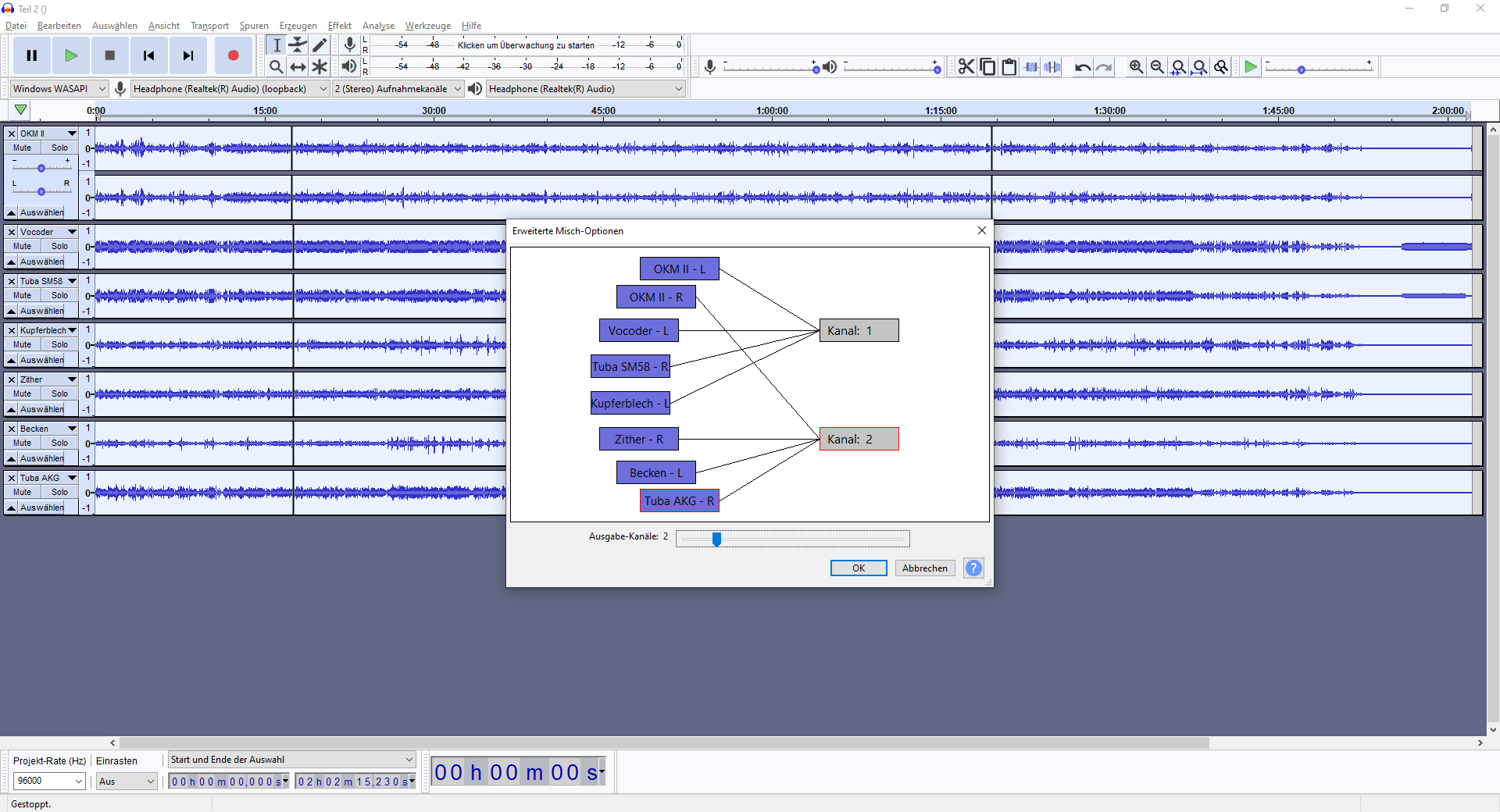Expand the Projekt-Rate 96000 dropdown
The height and width of the screenshot is (812, 1500).
click(48, 781)
